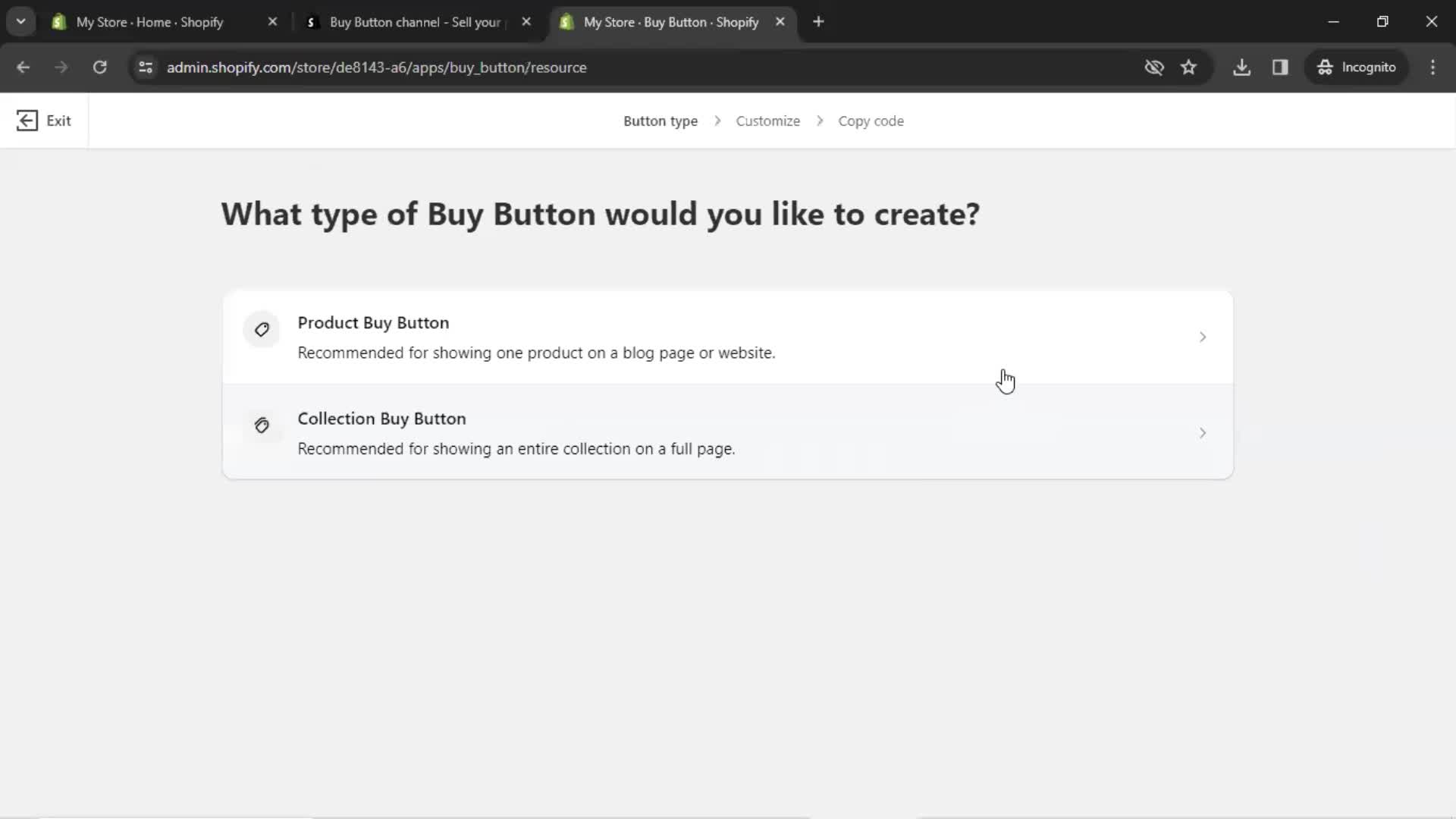Minimize the browser window
The width and height of the screenshot is (1456, 819).
coord(1333,22)
